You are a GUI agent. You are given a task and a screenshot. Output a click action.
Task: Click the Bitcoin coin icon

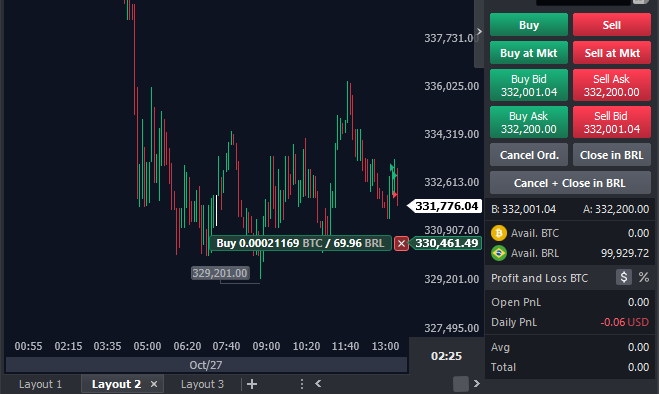pos(499,233)
